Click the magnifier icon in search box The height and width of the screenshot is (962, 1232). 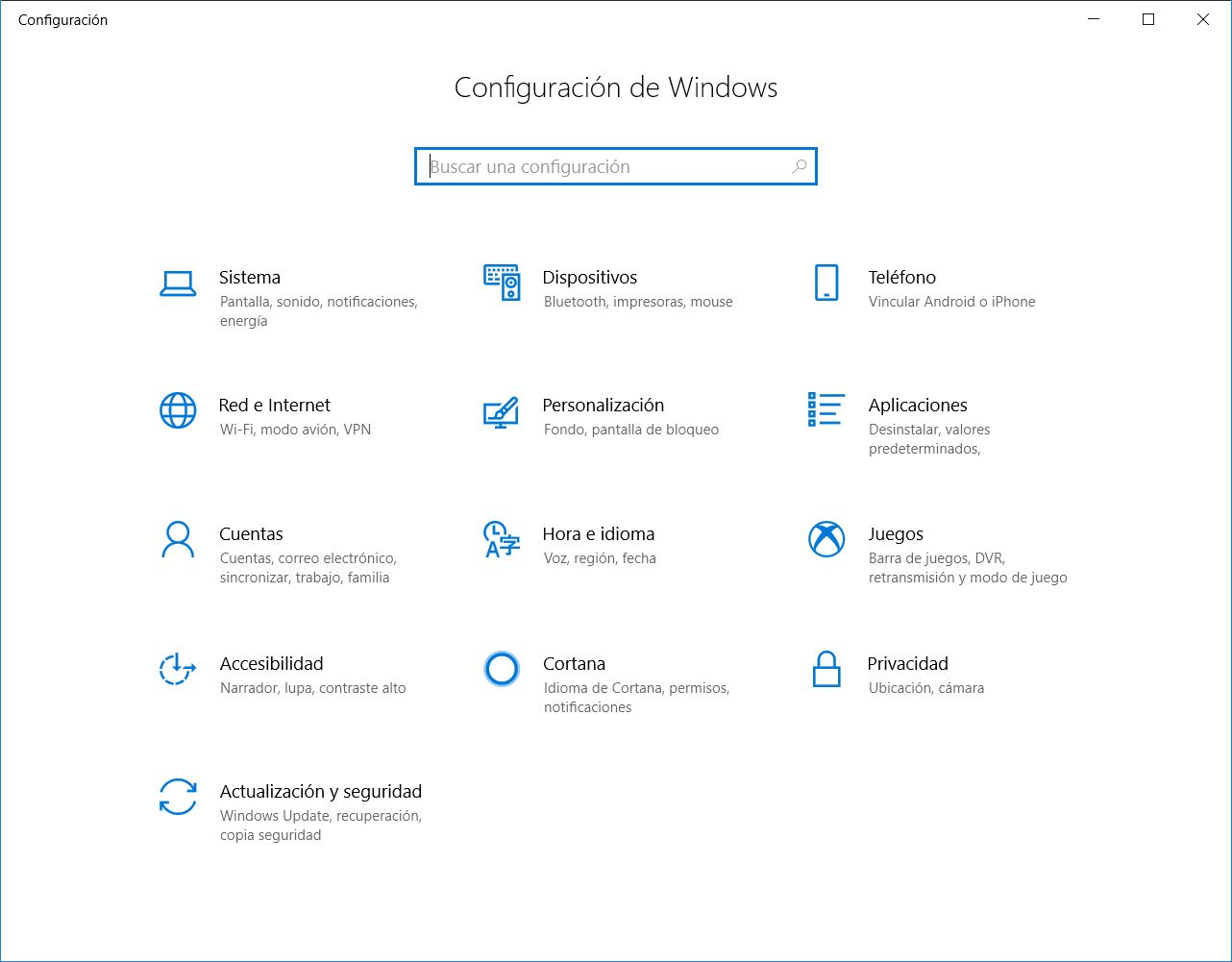point(799,166)
